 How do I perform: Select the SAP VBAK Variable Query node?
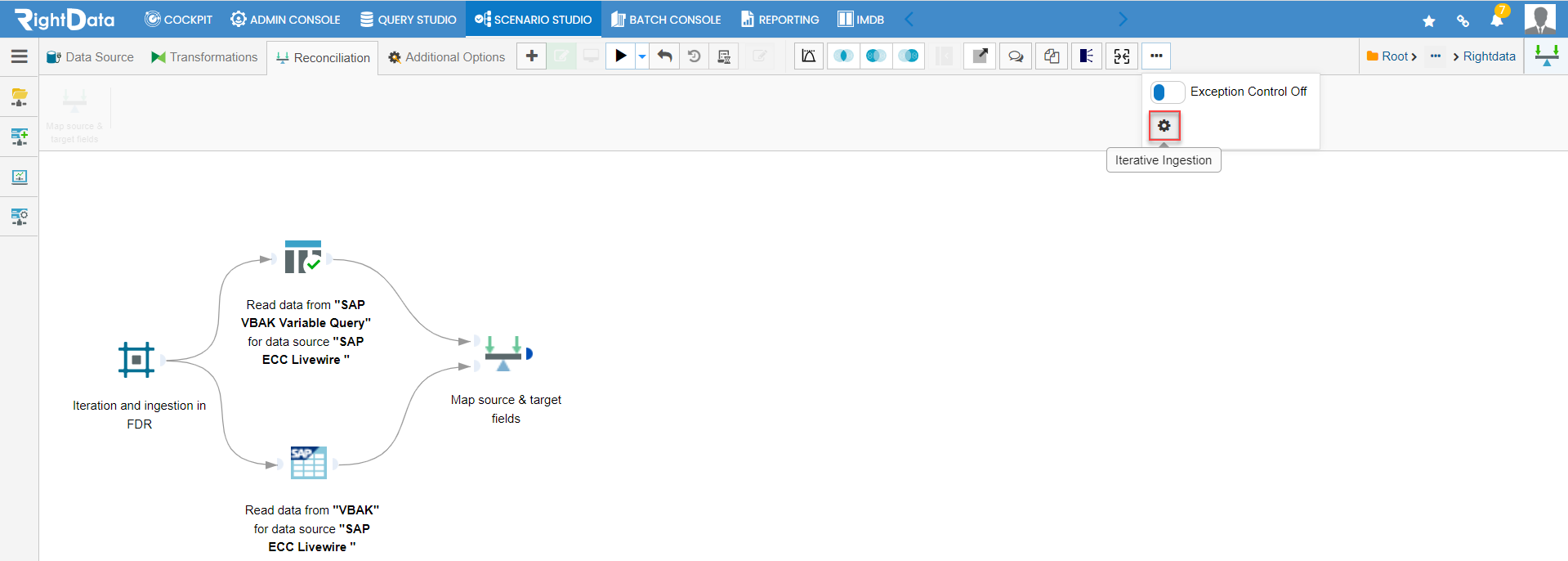[303, 258]
